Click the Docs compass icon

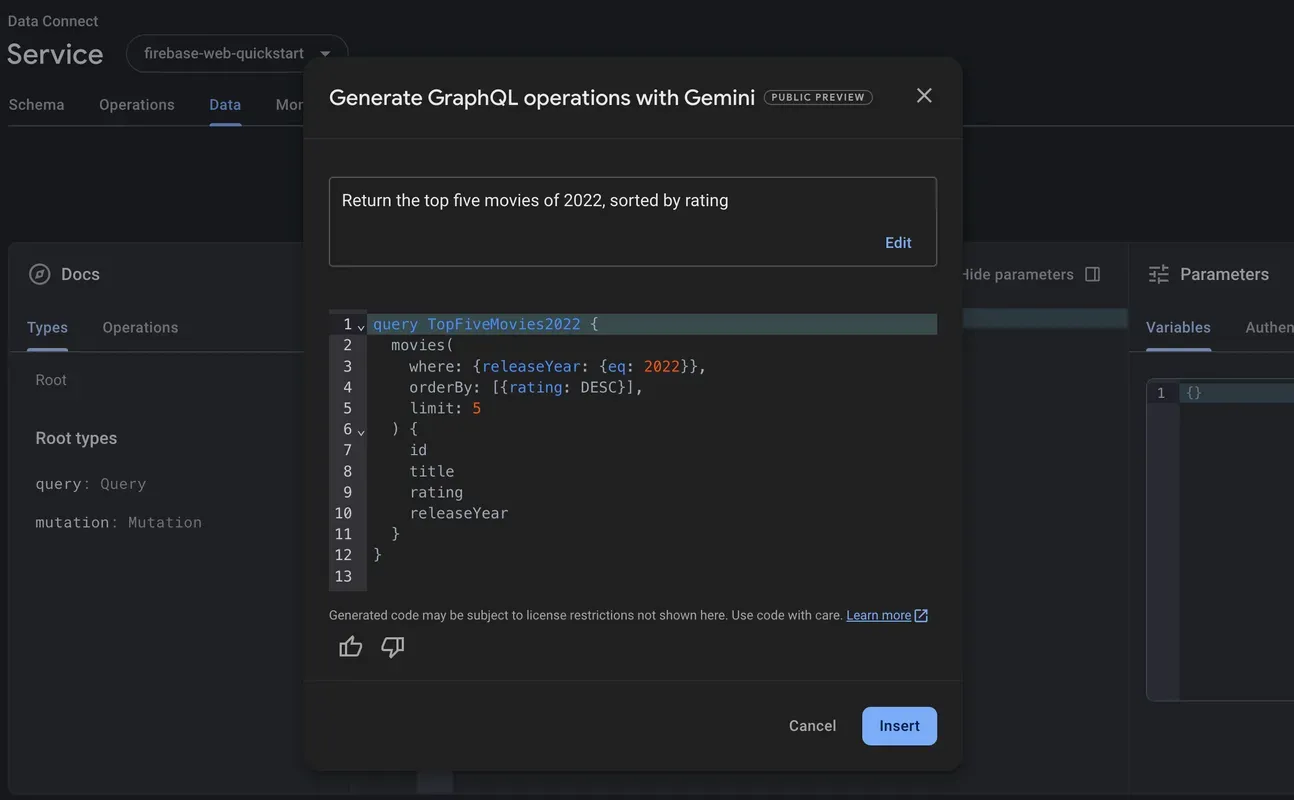(x=40, y=274)
